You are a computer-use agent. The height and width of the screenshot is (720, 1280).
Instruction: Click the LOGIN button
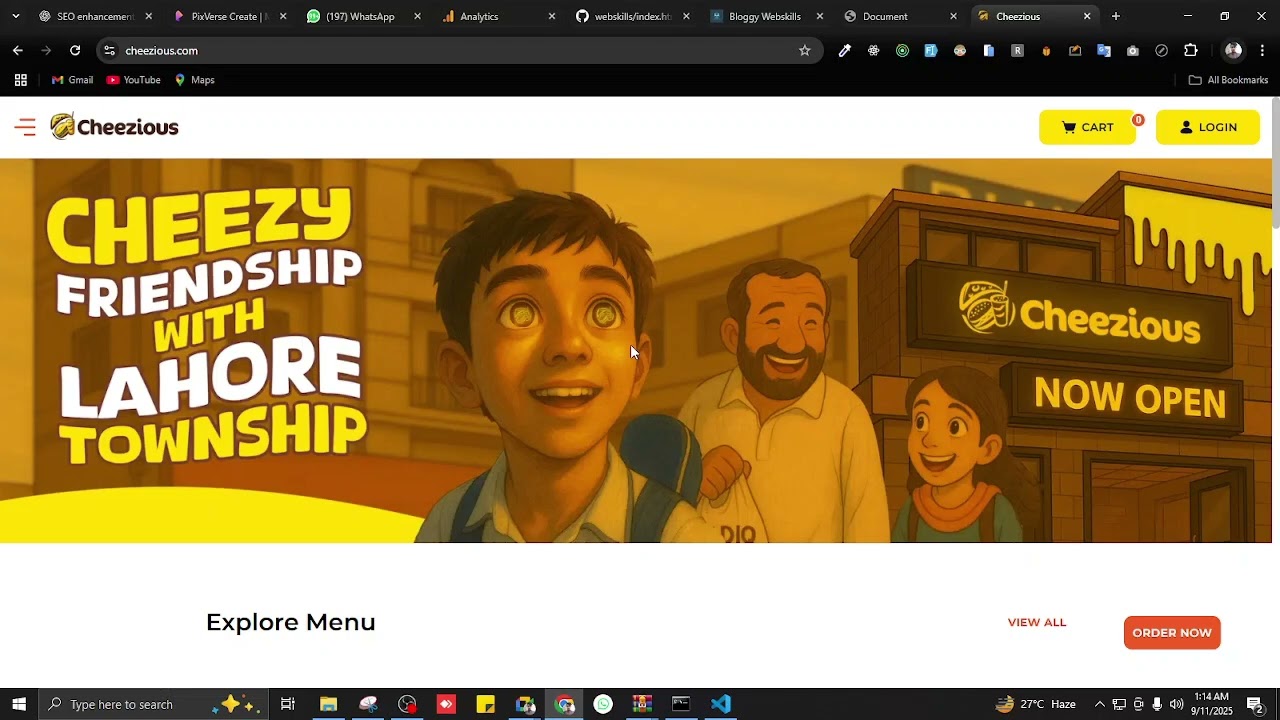1208,127
